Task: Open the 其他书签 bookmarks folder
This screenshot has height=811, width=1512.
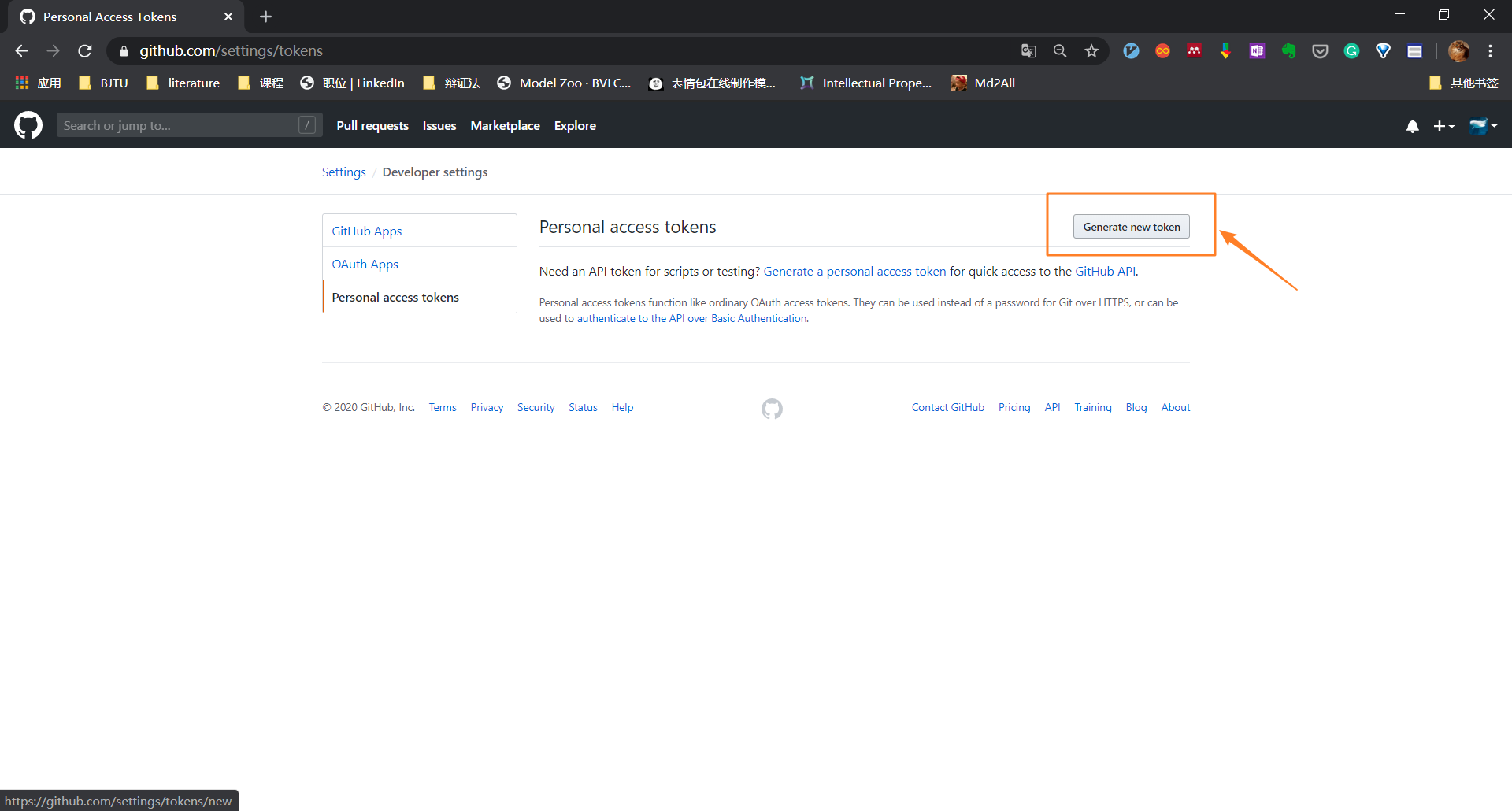Action: [1463, 83]
